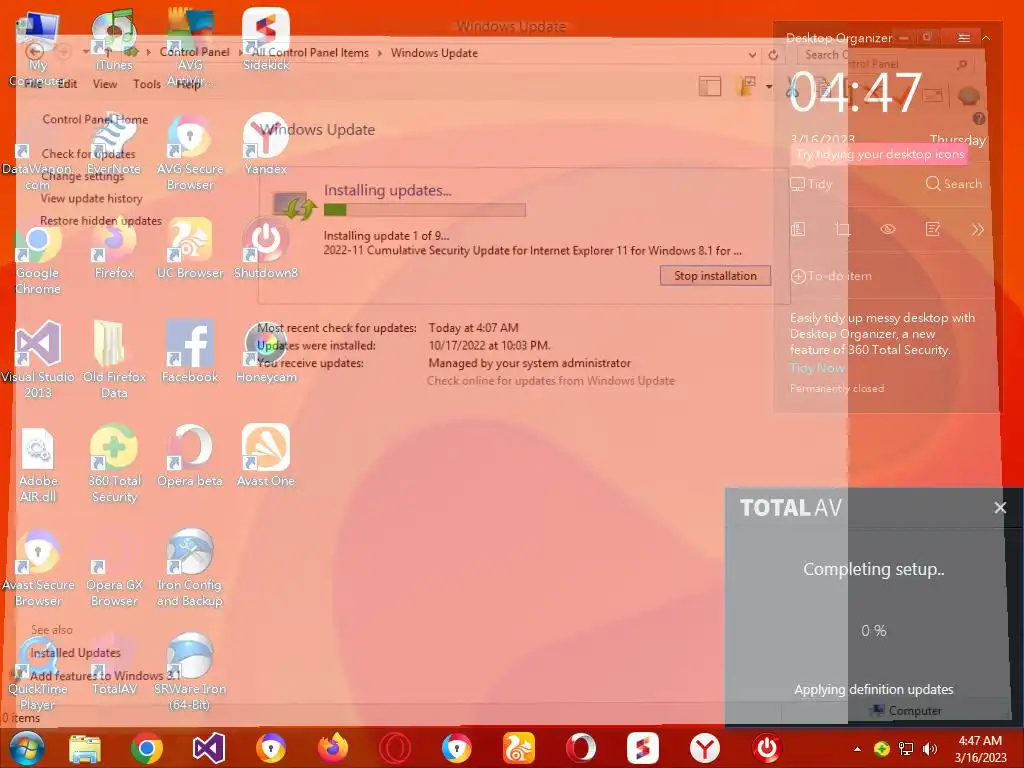The image size is (1024, 768).
Task: Select the Yandex desktop shortcut
Action: tap(266, 143)
